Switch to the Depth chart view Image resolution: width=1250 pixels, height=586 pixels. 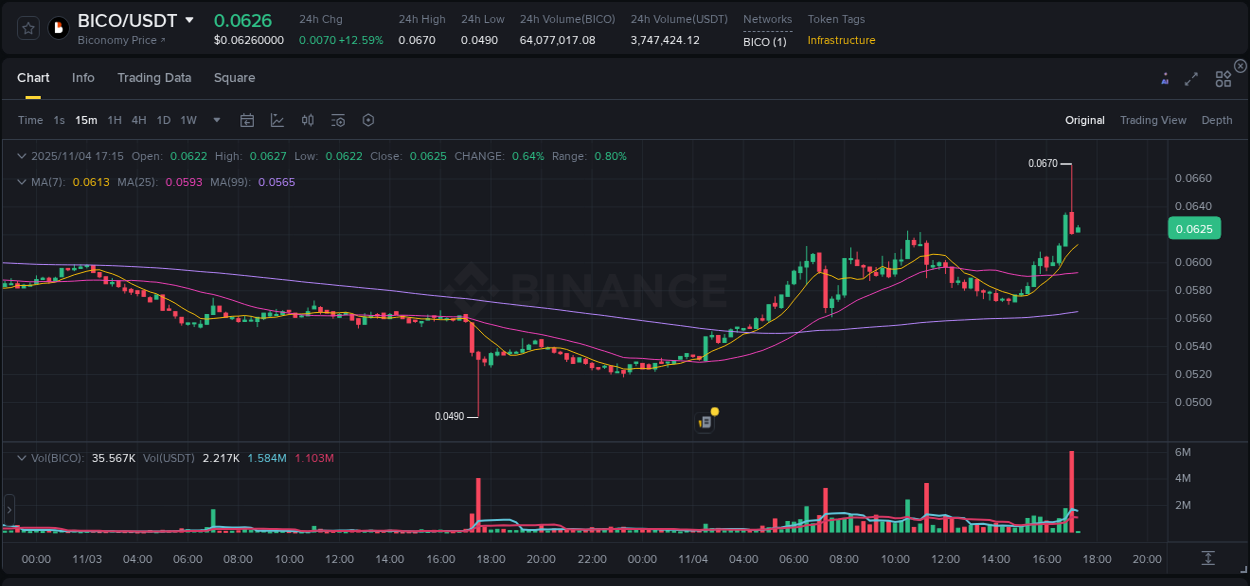pyautogui.click(x=1216, y=120)
